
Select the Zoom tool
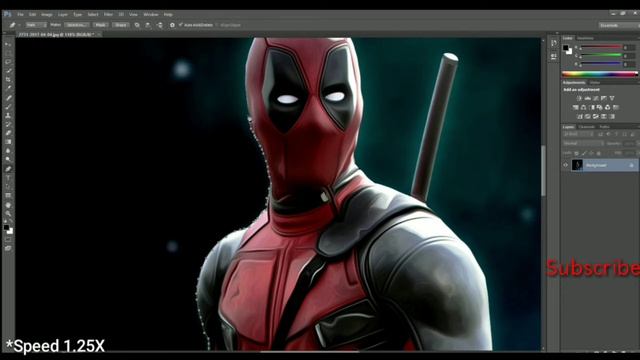[8, 213]
